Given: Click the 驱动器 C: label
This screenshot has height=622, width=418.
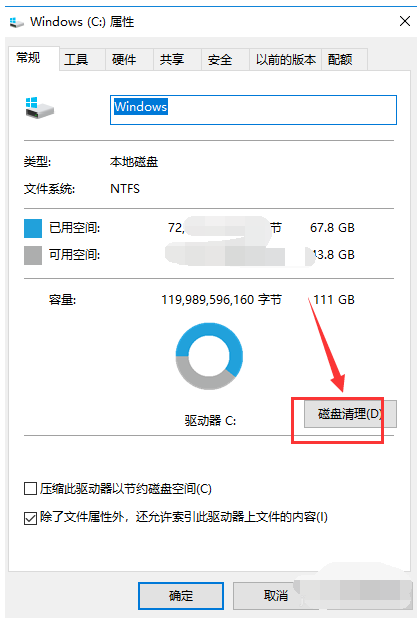Looking at the screenshot, I should pyautogui.click(x=210, y=420).
